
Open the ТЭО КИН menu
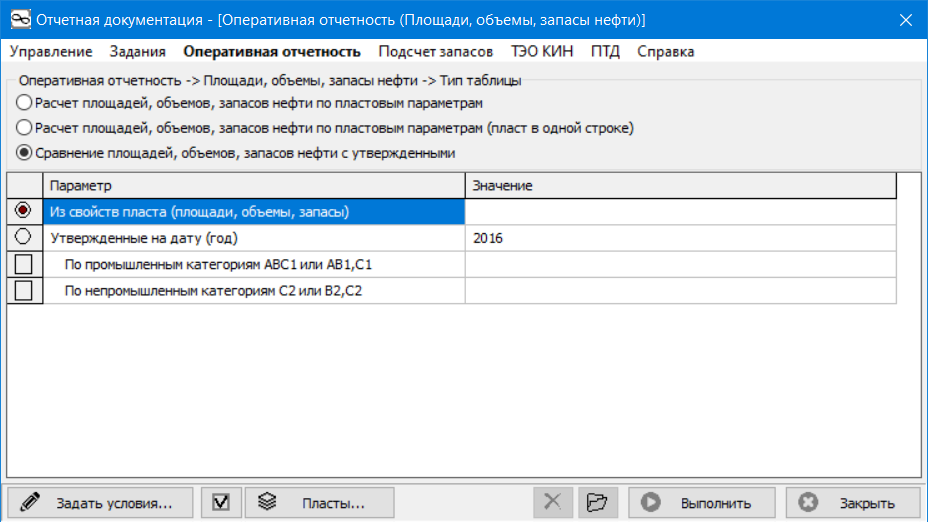542,51
